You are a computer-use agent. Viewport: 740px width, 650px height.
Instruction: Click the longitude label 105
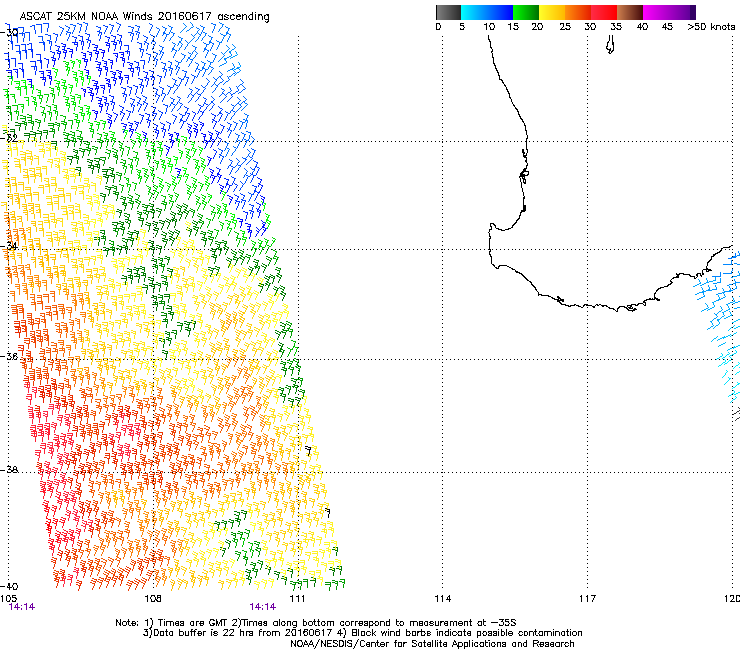(x=8, y=599)
